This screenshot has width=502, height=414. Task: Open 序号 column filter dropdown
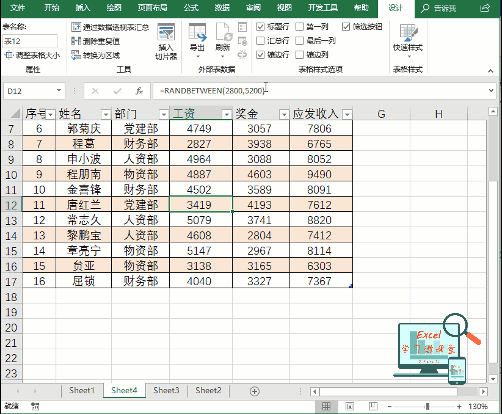51,115
